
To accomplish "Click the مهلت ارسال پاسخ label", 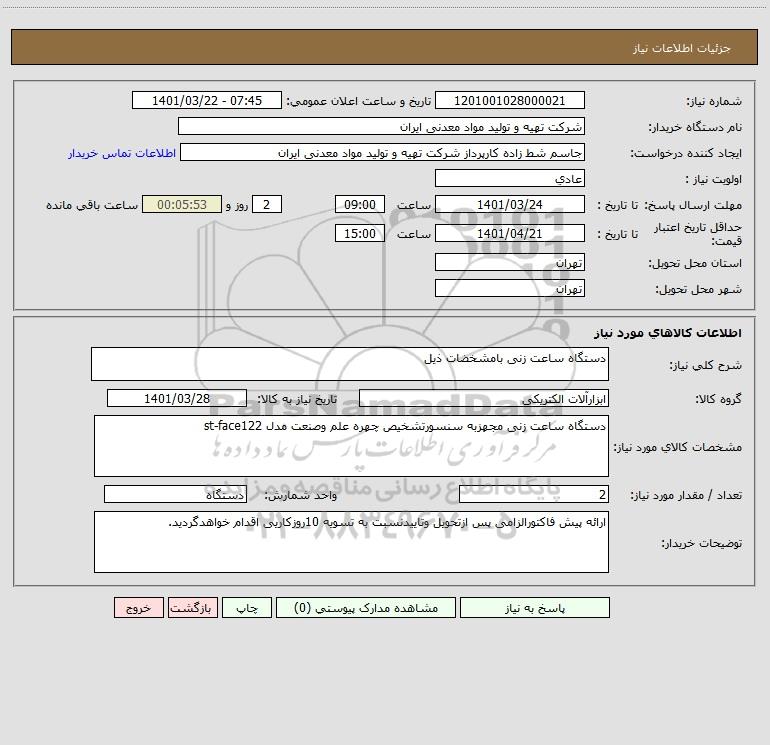I will click(x=693, y=205).
